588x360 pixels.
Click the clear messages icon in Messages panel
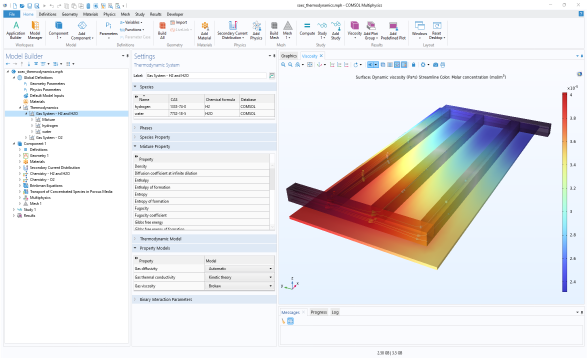(x=284, y=321)
